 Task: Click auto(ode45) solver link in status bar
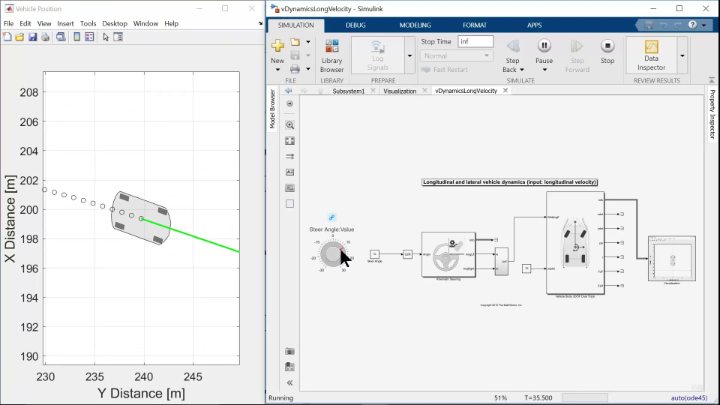(x=689, y=398)
